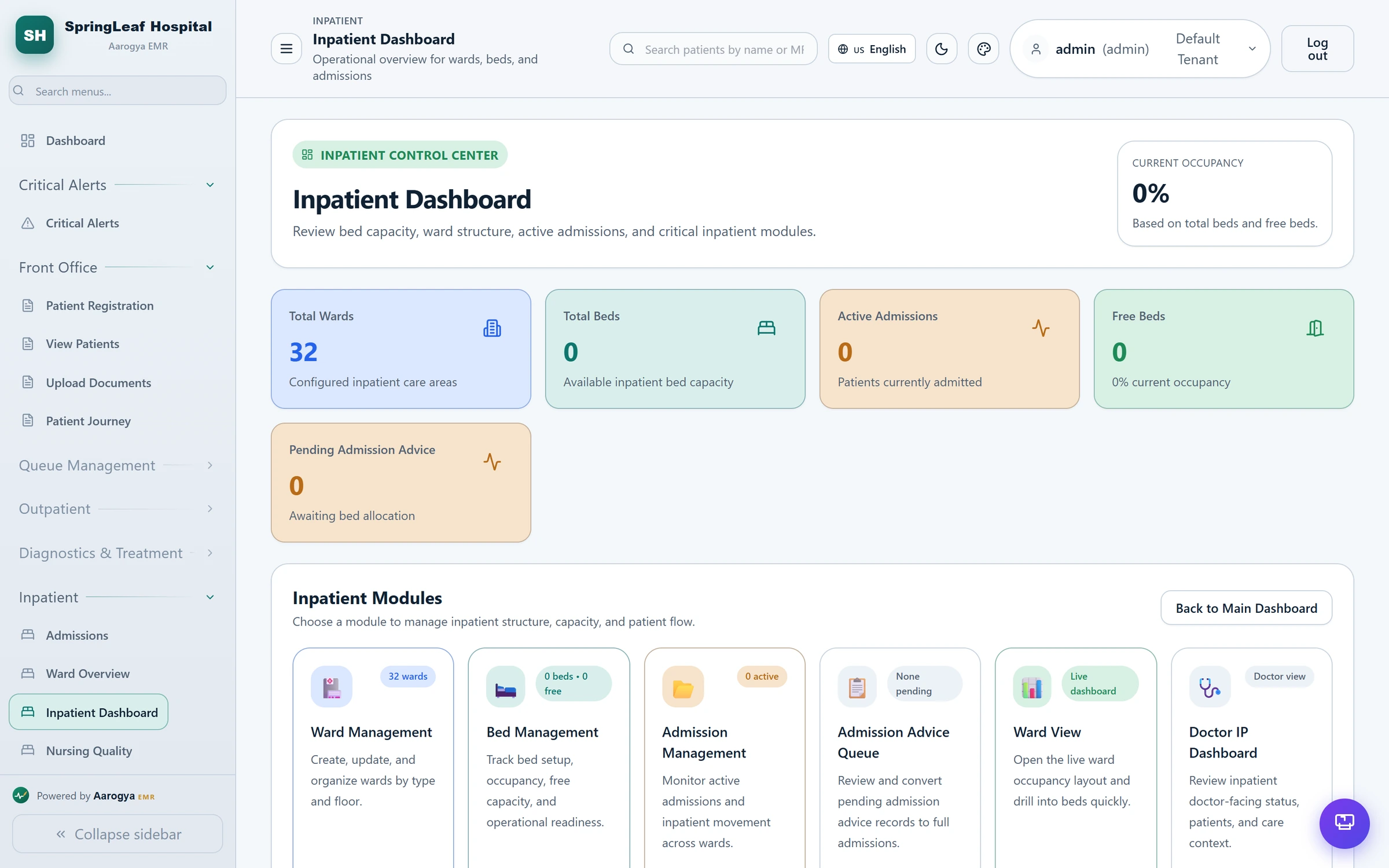The width and height of the screenshot is (1389, 868).
Task: Open the theme palette icon
Action: click(983, 49)
